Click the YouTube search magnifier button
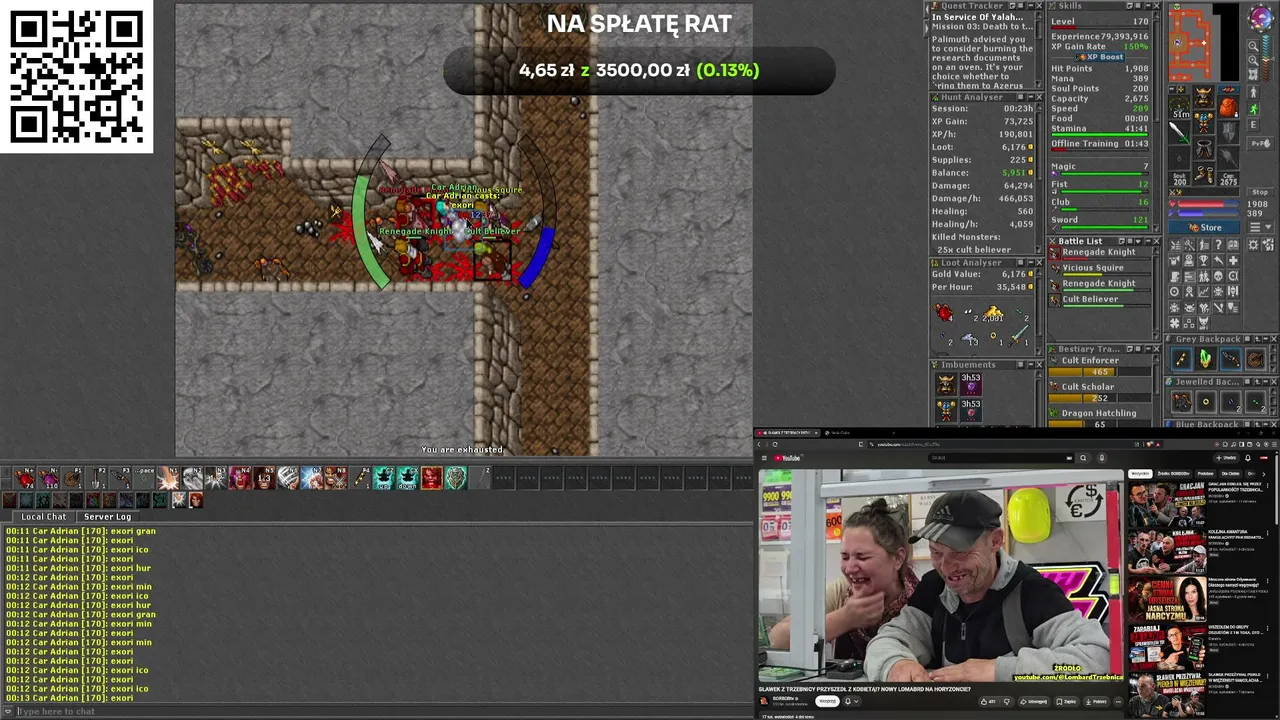1280x720 pixels. (x=1083, y=458)
